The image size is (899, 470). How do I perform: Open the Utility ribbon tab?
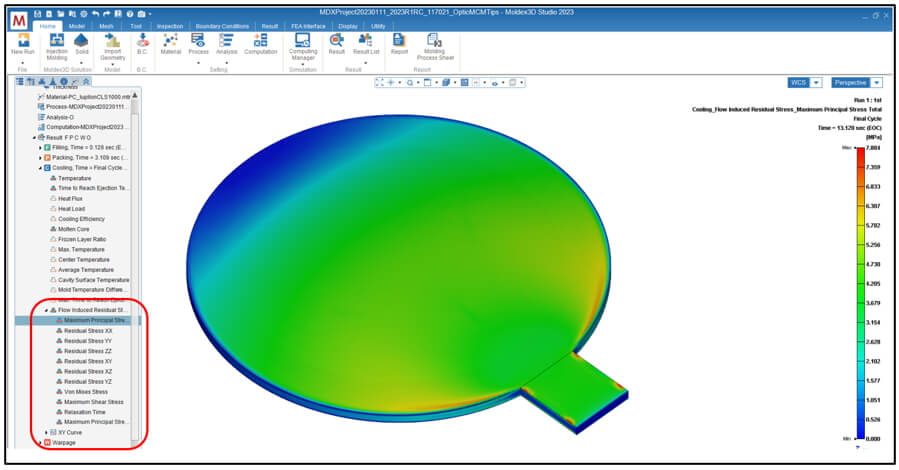click(x=378, y=26)
